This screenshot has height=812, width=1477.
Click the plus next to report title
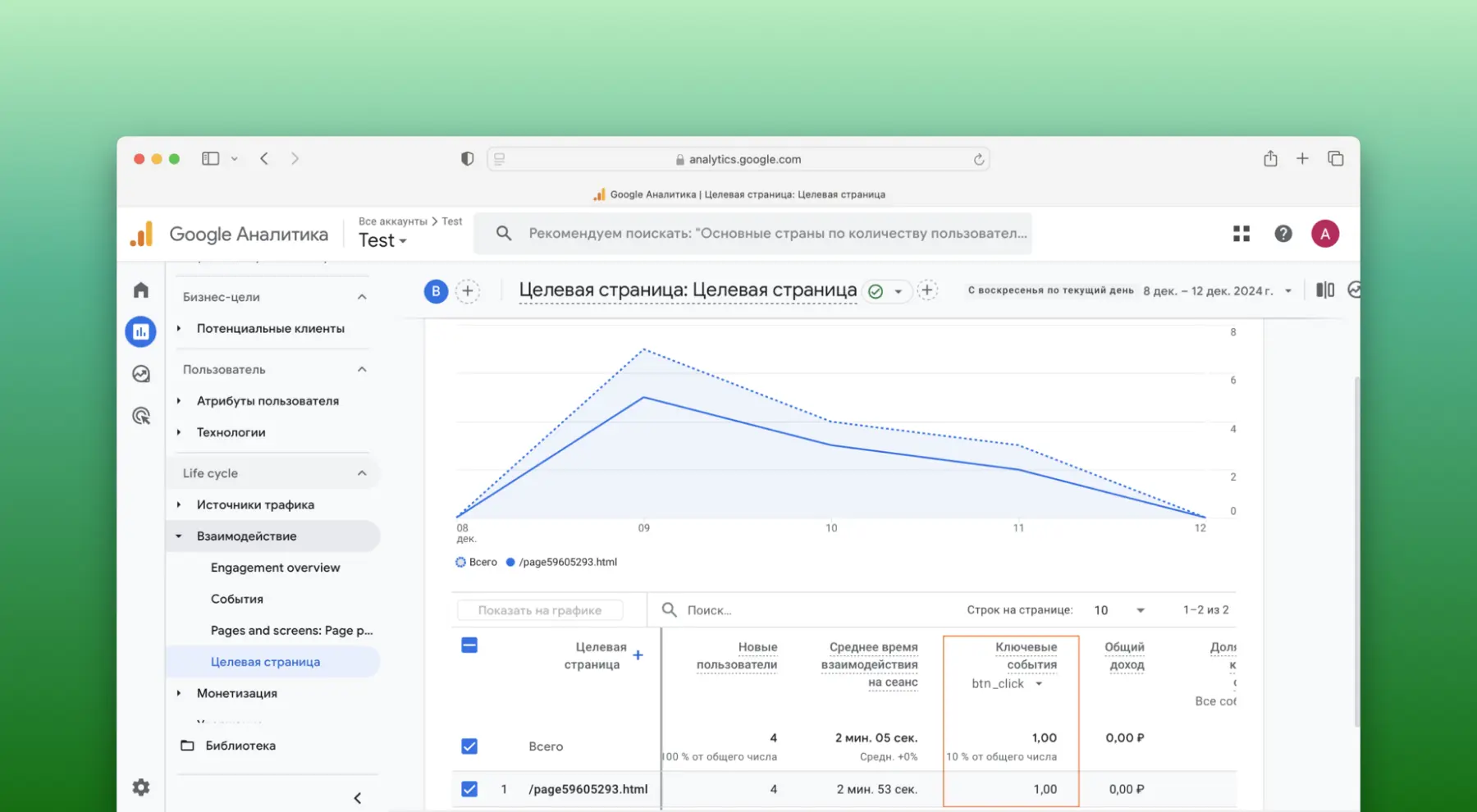tap(927, 290)
